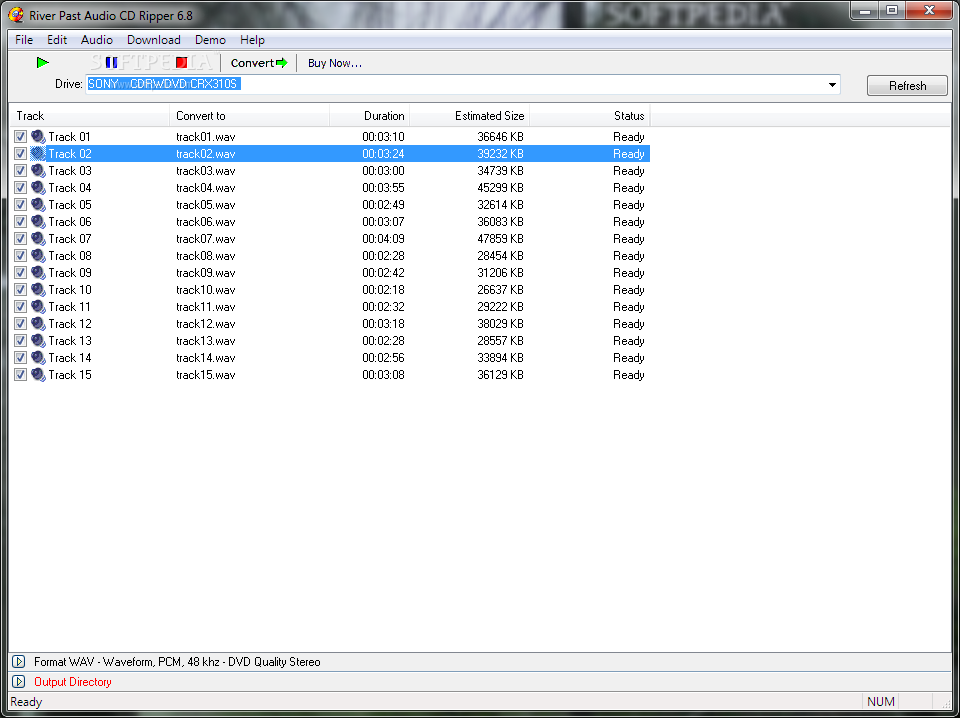Uncheck the Track 04 checkbox
This screenshot has width=960, height=718.
(20, 188)
